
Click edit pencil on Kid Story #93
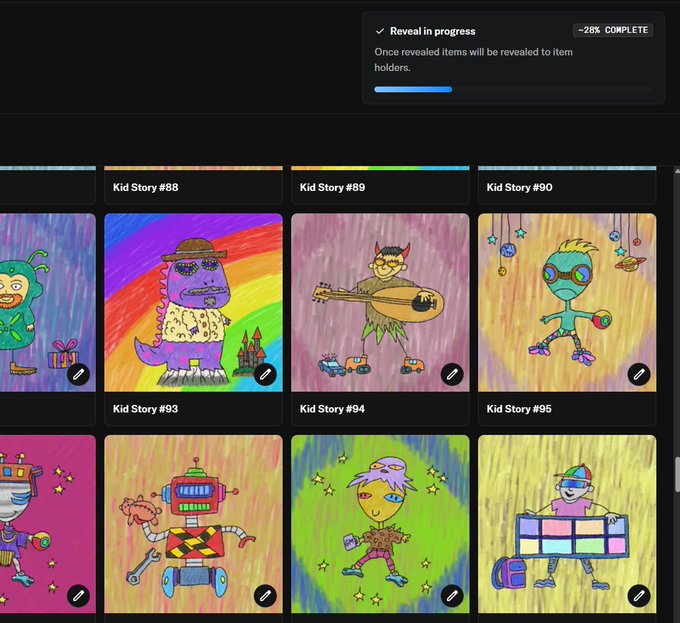[x=265, y=374]
